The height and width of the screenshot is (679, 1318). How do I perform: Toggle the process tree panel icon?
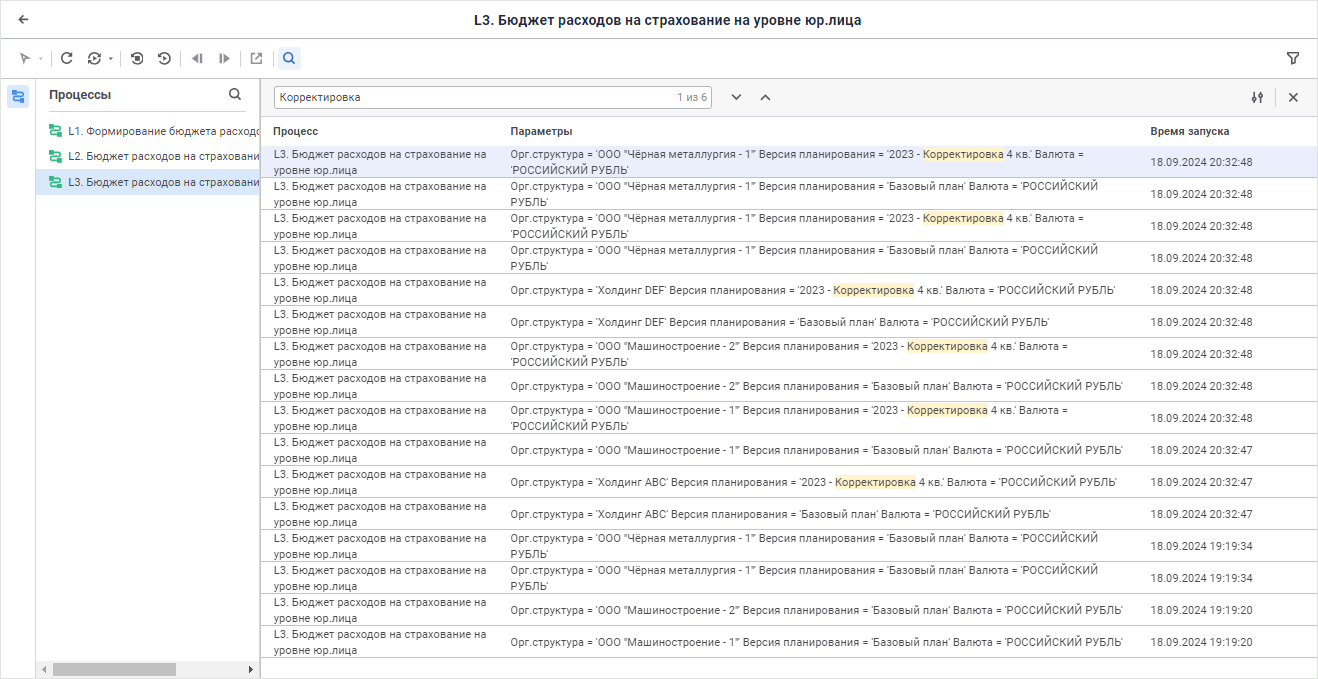pyautogui.click(x=18, y=97)
